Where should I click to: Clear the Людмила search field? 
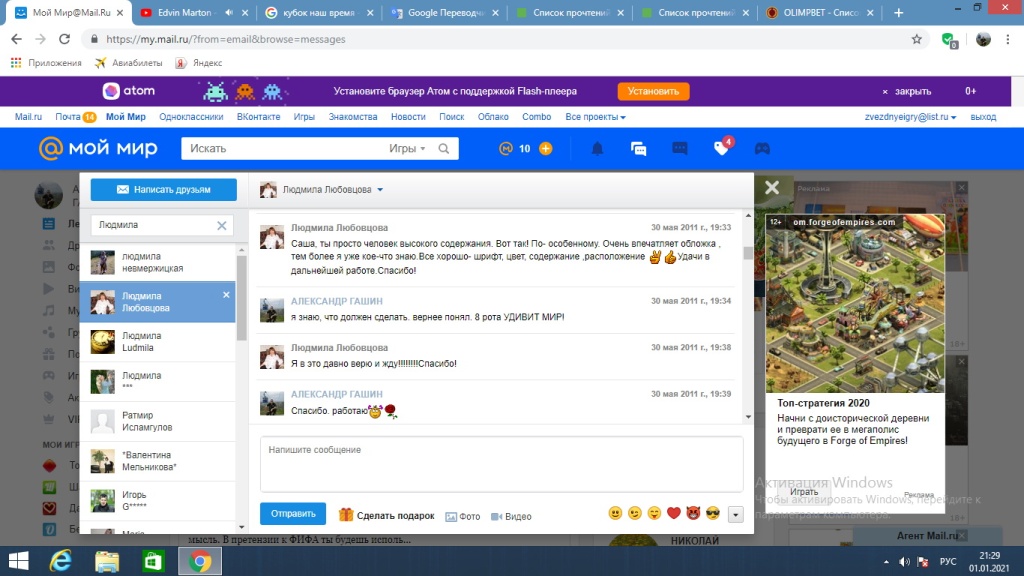pos(222,226)
